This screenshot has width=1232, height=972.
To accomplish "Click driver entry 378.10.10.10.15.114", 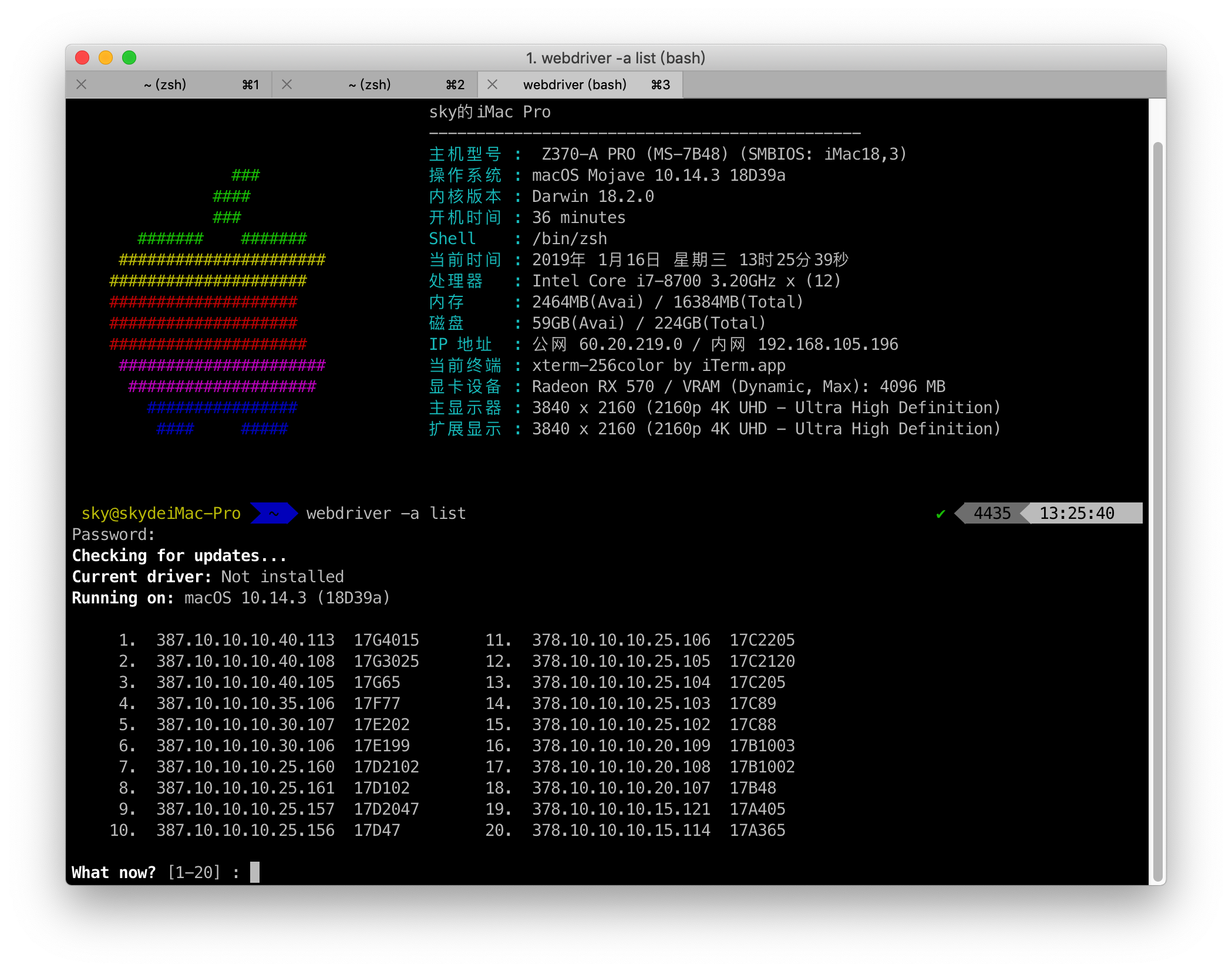I will (x=621, y=831).
